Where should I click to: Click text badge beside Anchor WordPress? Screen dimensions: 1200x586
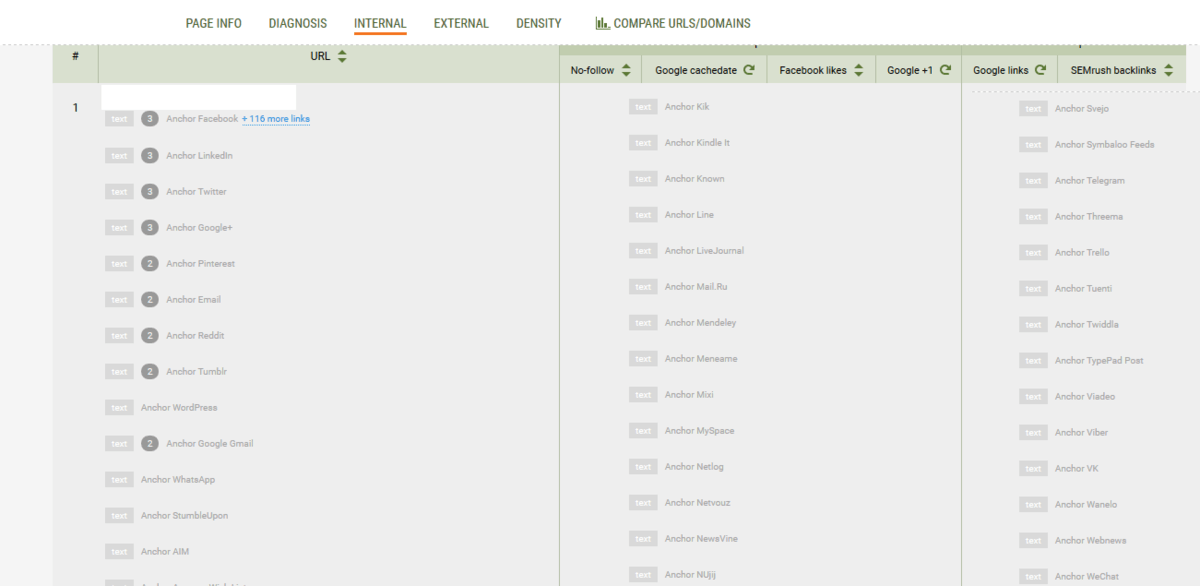point(119,407)
